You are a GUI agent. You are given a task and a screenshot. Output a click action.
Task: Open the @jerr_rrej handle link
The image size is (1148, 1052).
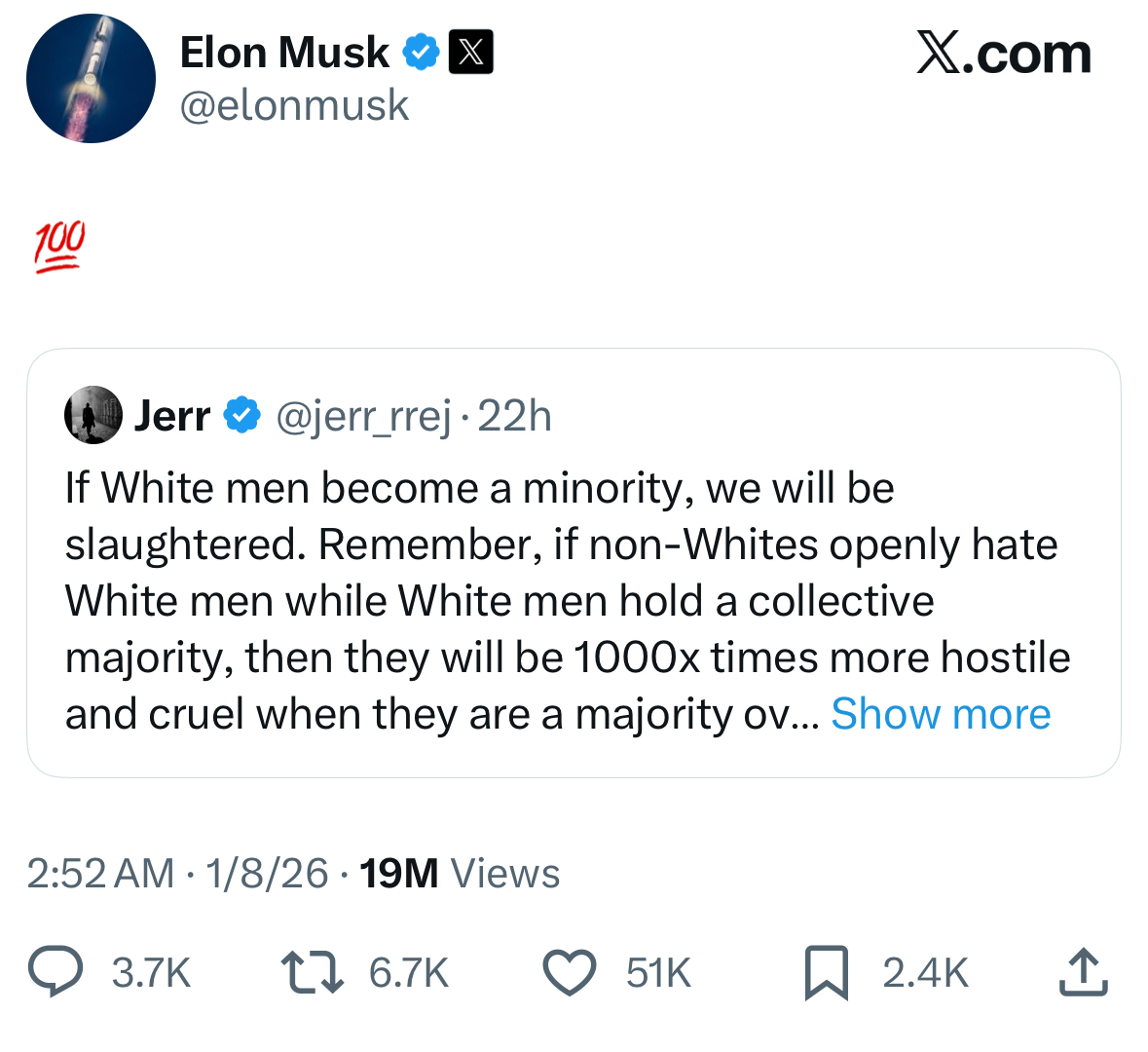tap(364, 417)
